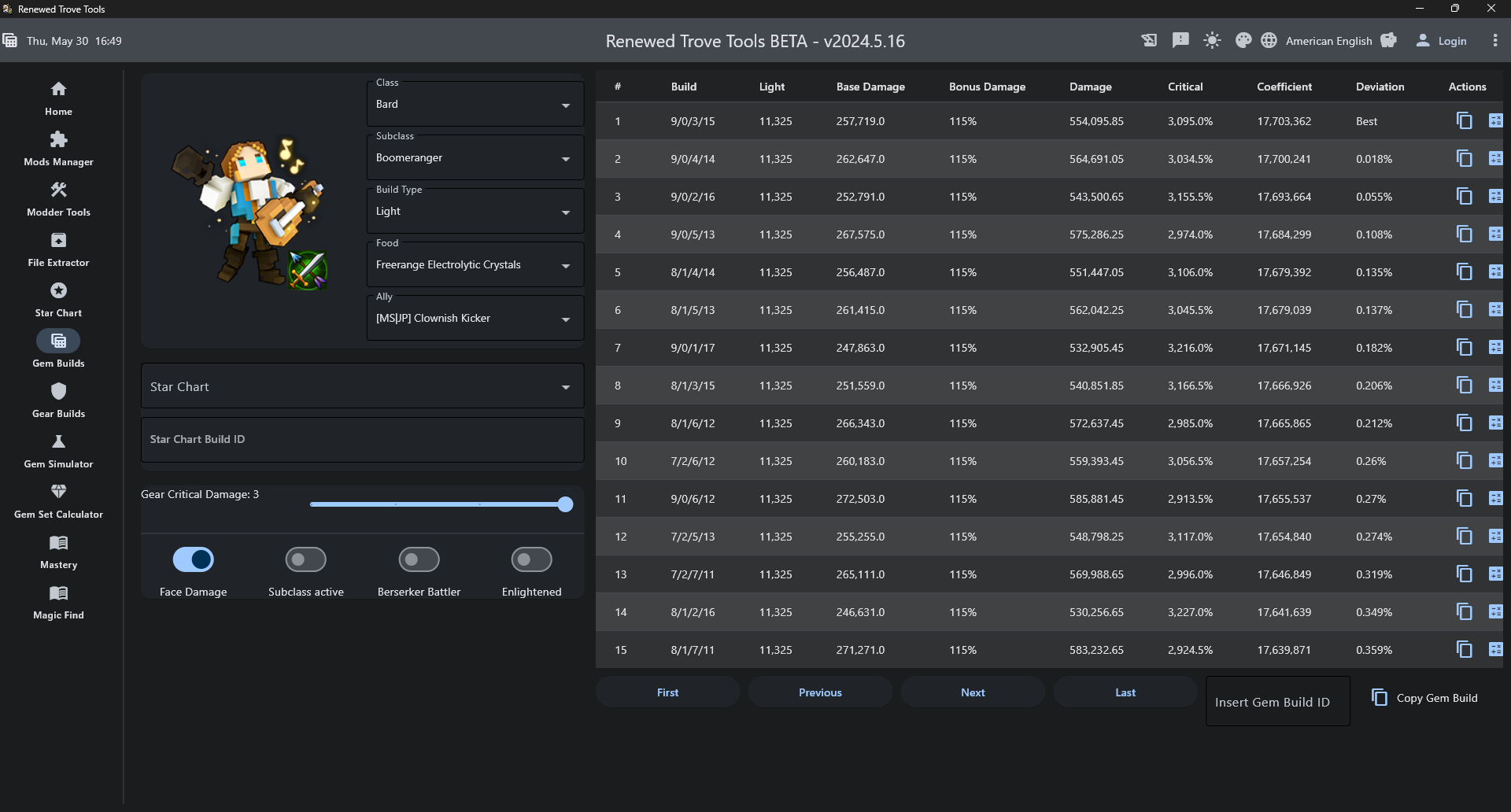
Task: Click the Gear Critical Damage slider handle
Action: (565, 504)
